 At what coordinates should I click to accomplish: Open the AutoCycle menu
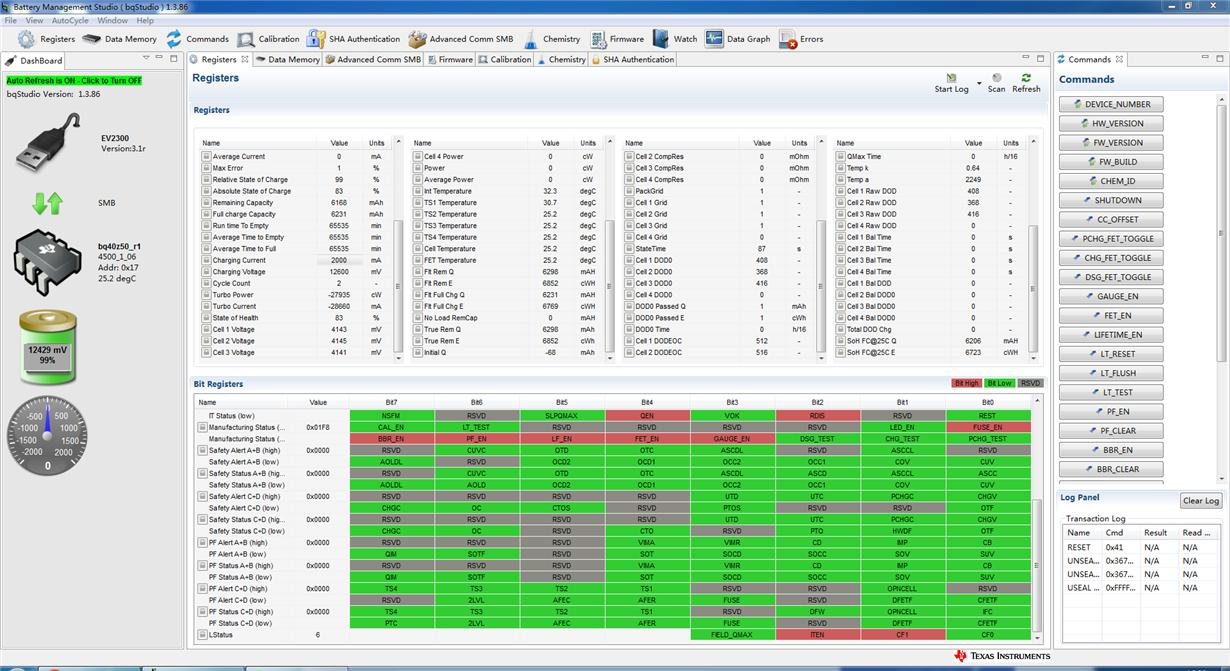tap(70, 20)
